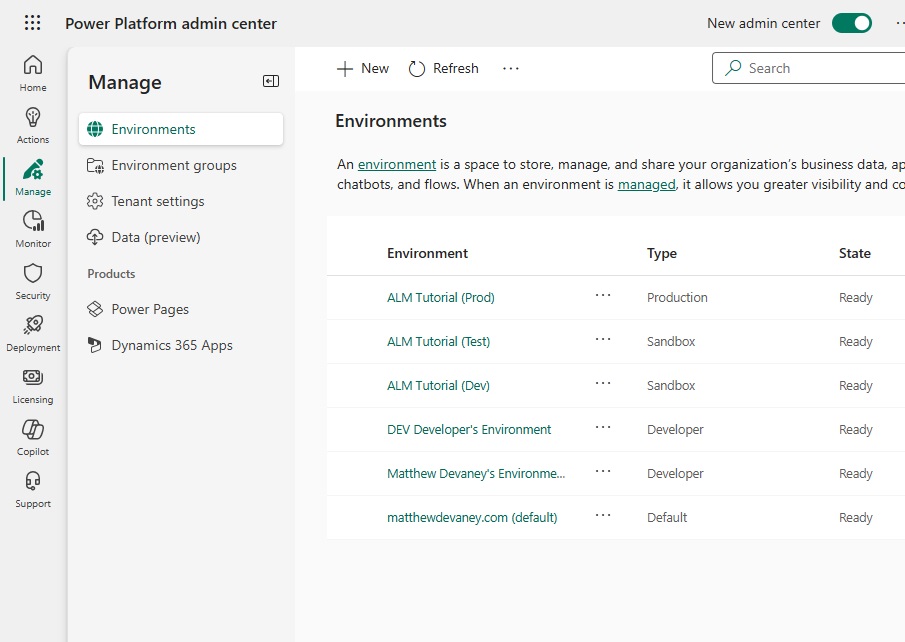Open the Support headset section
This screenshot has height=642, width=905.
(x=33, y=489)
